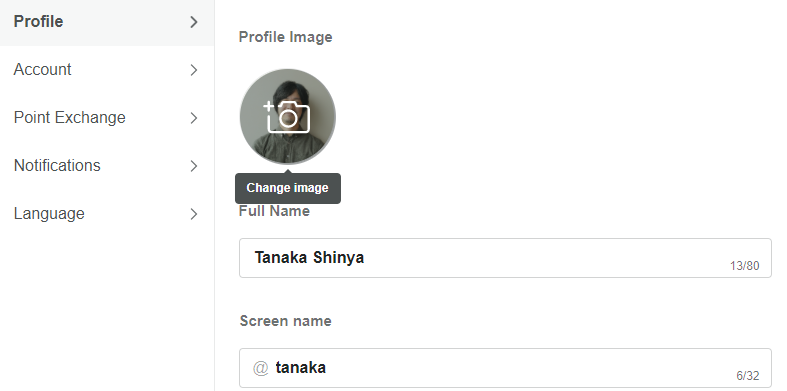Click the Screen name field containing tanaka

(x=505, y=368)
